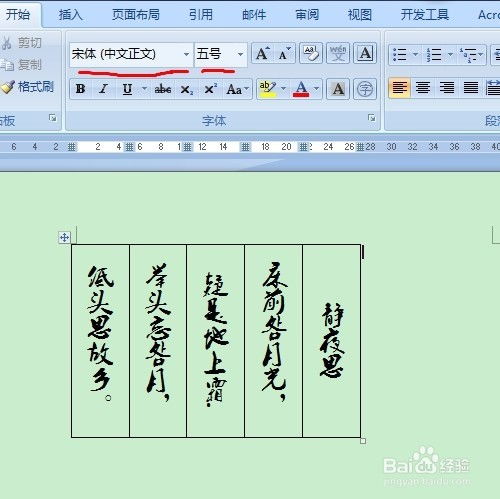Viewport: 500px width, 499px height.
Task: Open the font color dropdown arrow
Action: 316,89
